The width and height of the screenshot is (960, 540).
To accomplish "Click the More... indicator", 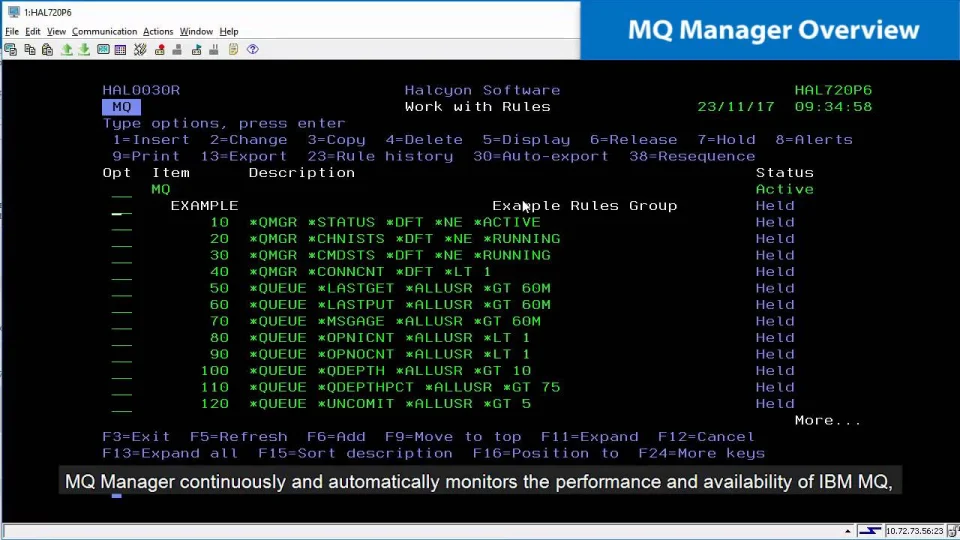I will pos(828,420).
